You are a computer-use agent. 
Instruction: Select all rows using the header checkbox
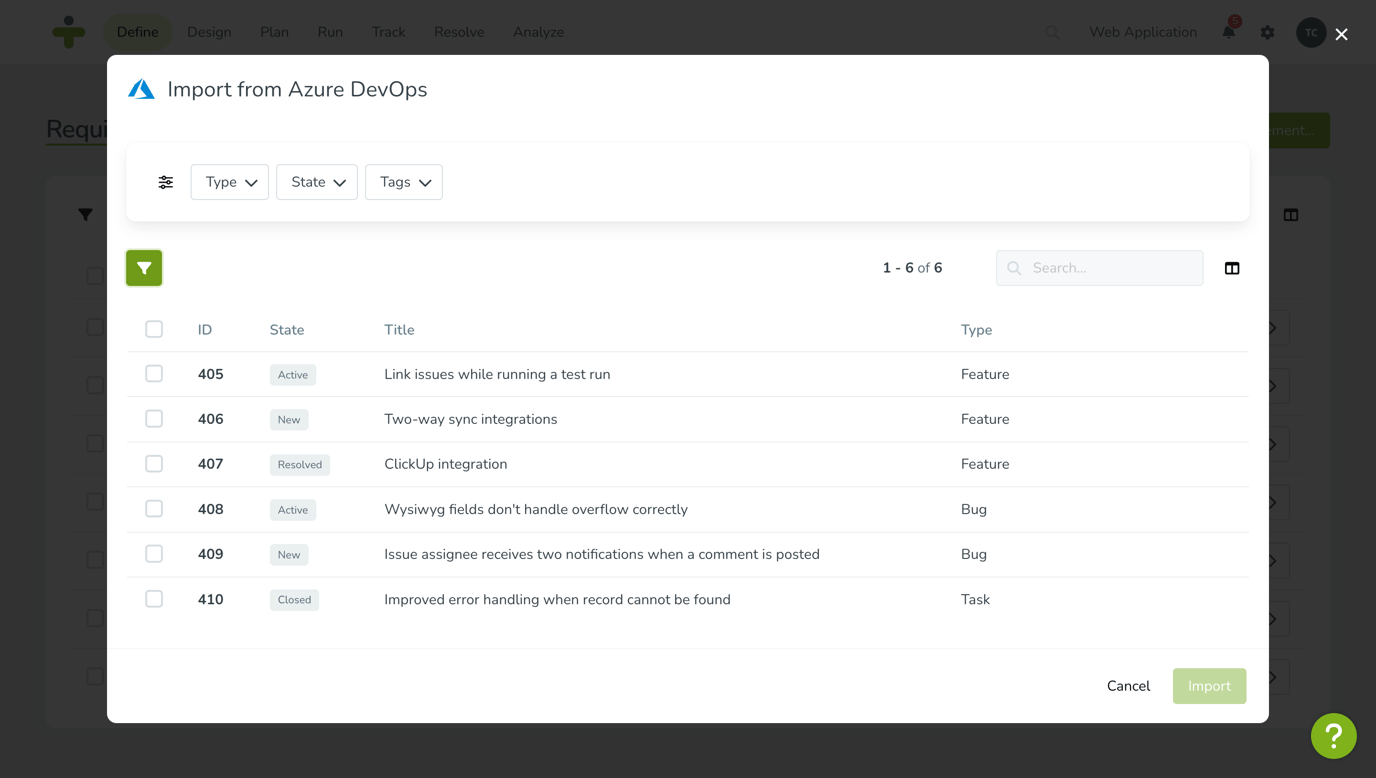(x=153, y=328)
